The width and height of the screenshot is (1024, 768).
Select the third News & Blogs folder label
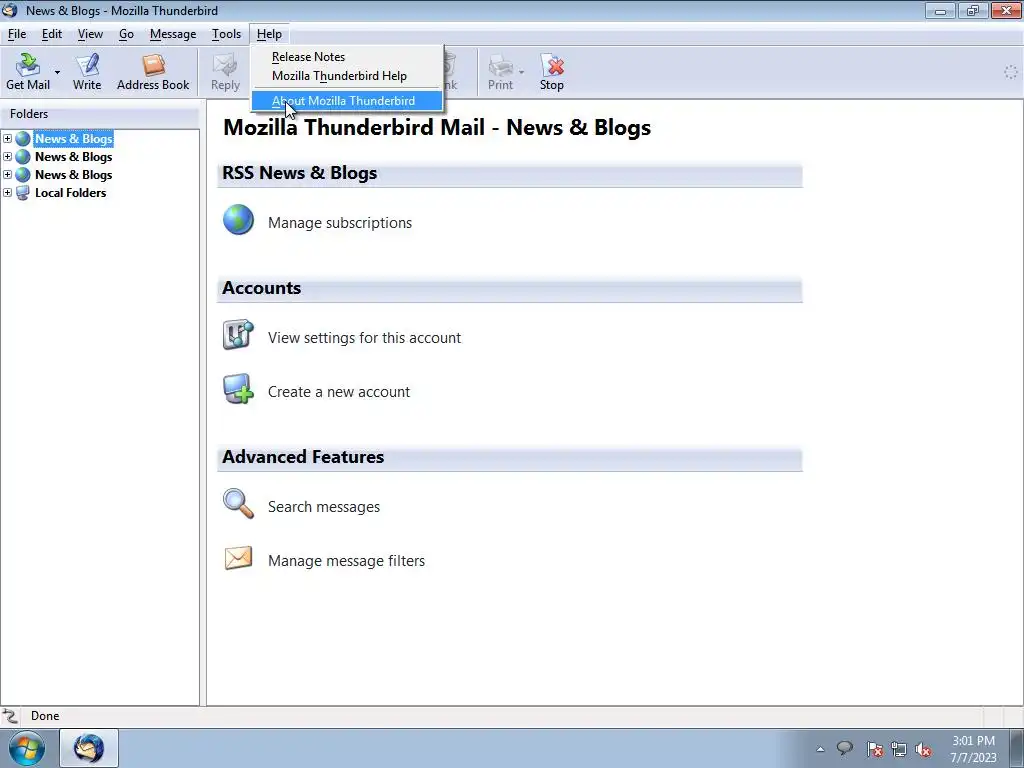tap(74, 174)
